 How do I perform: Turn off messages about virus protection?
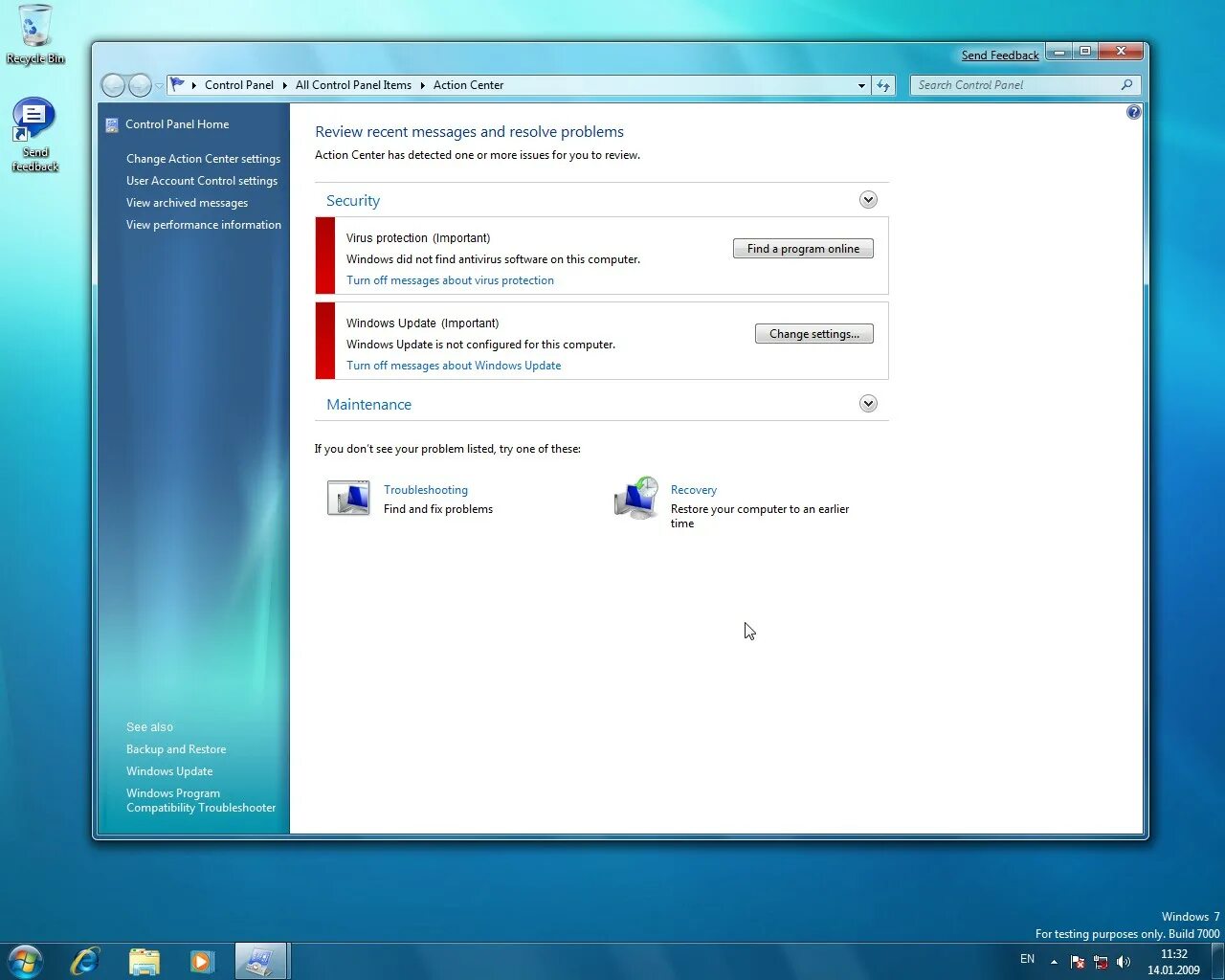click(x=450, y=280)
